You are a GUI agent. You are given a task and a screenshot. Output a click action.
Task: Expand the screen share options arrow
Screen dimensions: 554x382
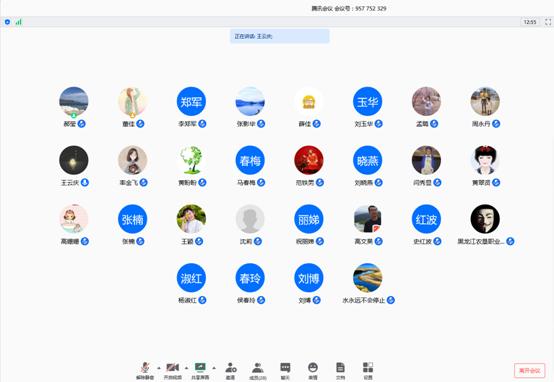pyautogui.click(x=214, y=368)
